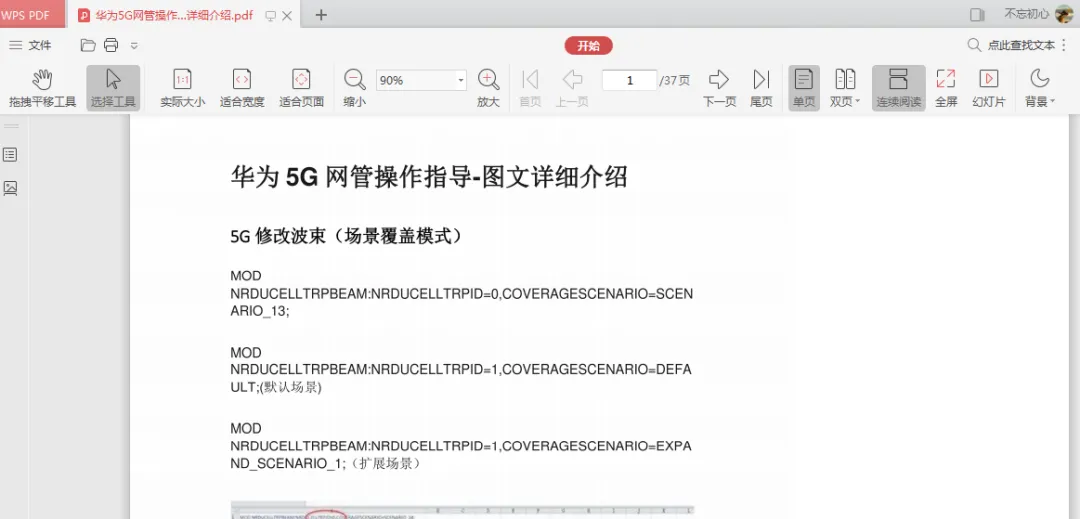1080x519 pixels.
Task: Jump to the last page
Action: (x=761, y=88)
